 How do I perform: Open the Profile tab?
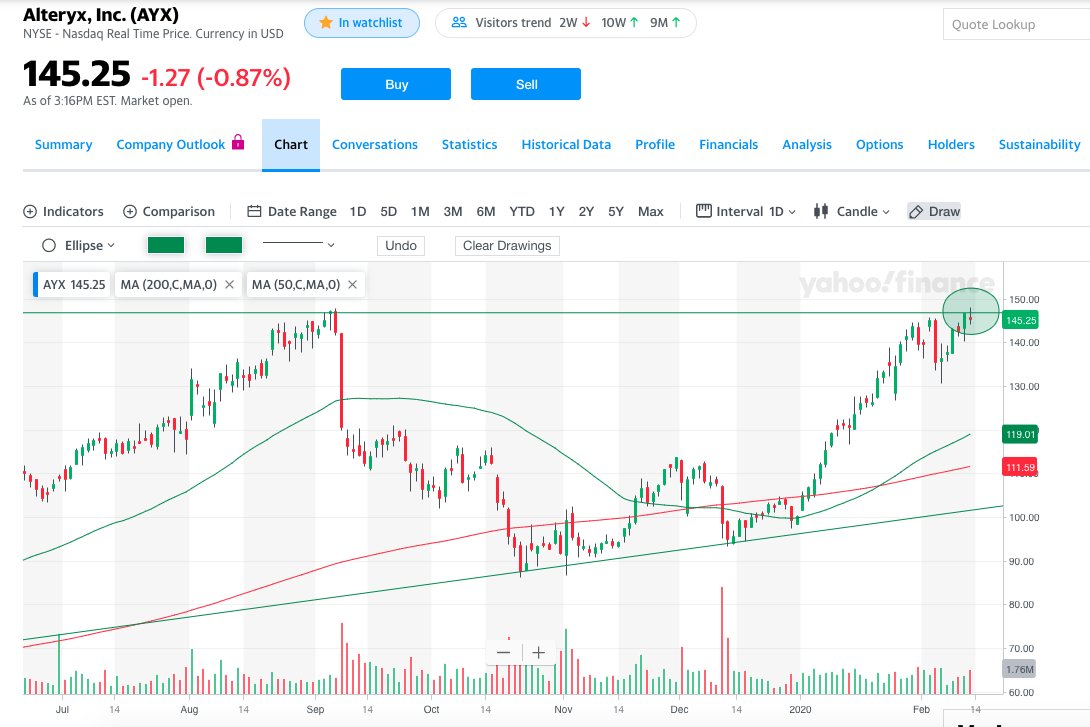pyautogui.click(x=655, y=145)
